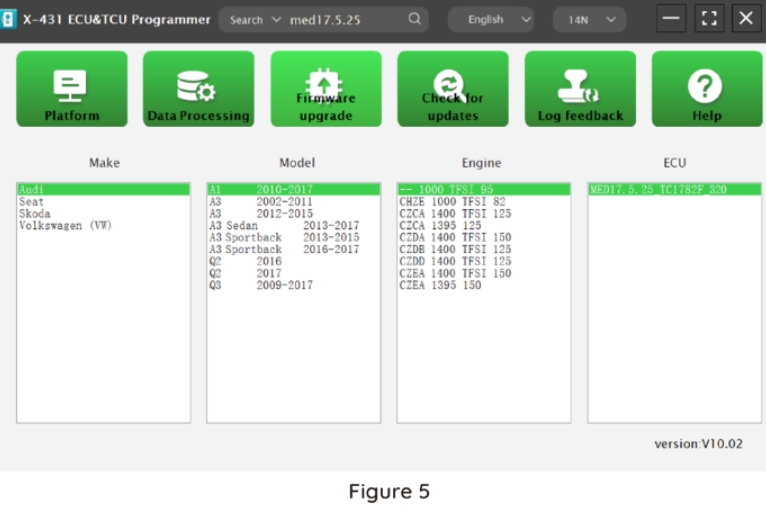Select model A3 Sportback 2013-2015
766x510 pixels.
(294, 237)
